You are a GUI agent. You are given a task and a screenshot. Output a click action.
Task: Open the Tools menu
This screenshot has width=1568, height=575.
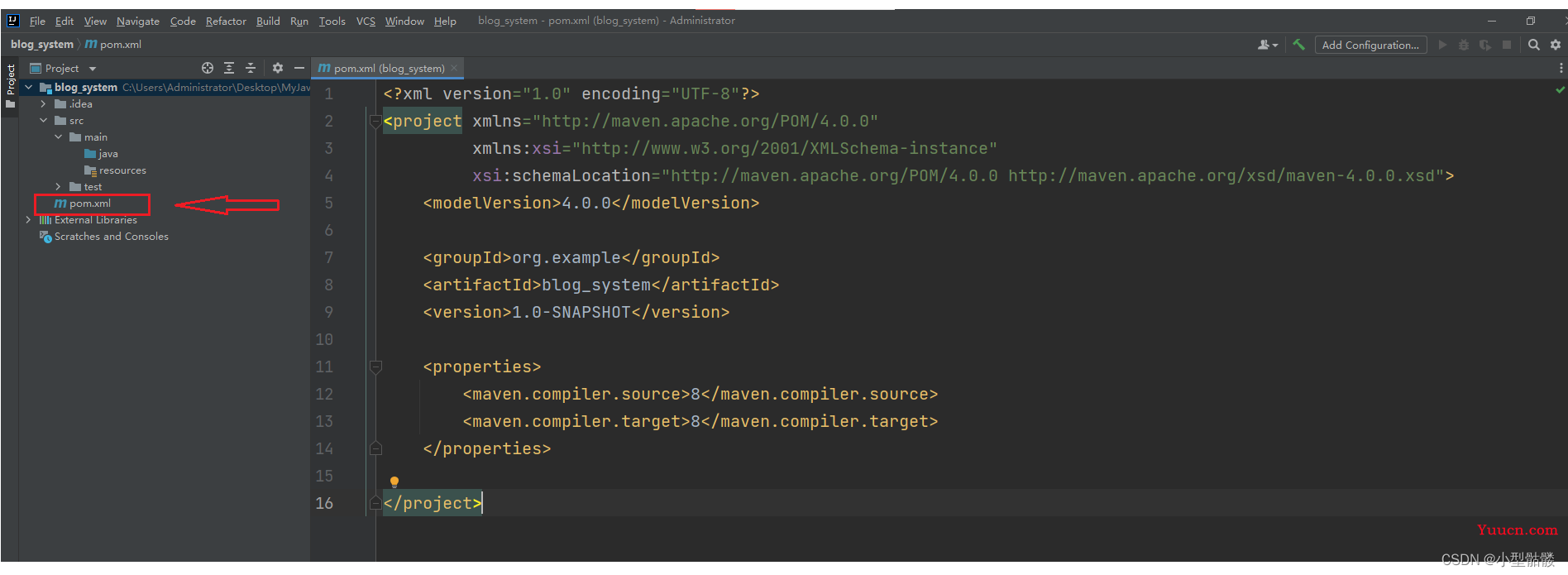(x=332, y=22)
